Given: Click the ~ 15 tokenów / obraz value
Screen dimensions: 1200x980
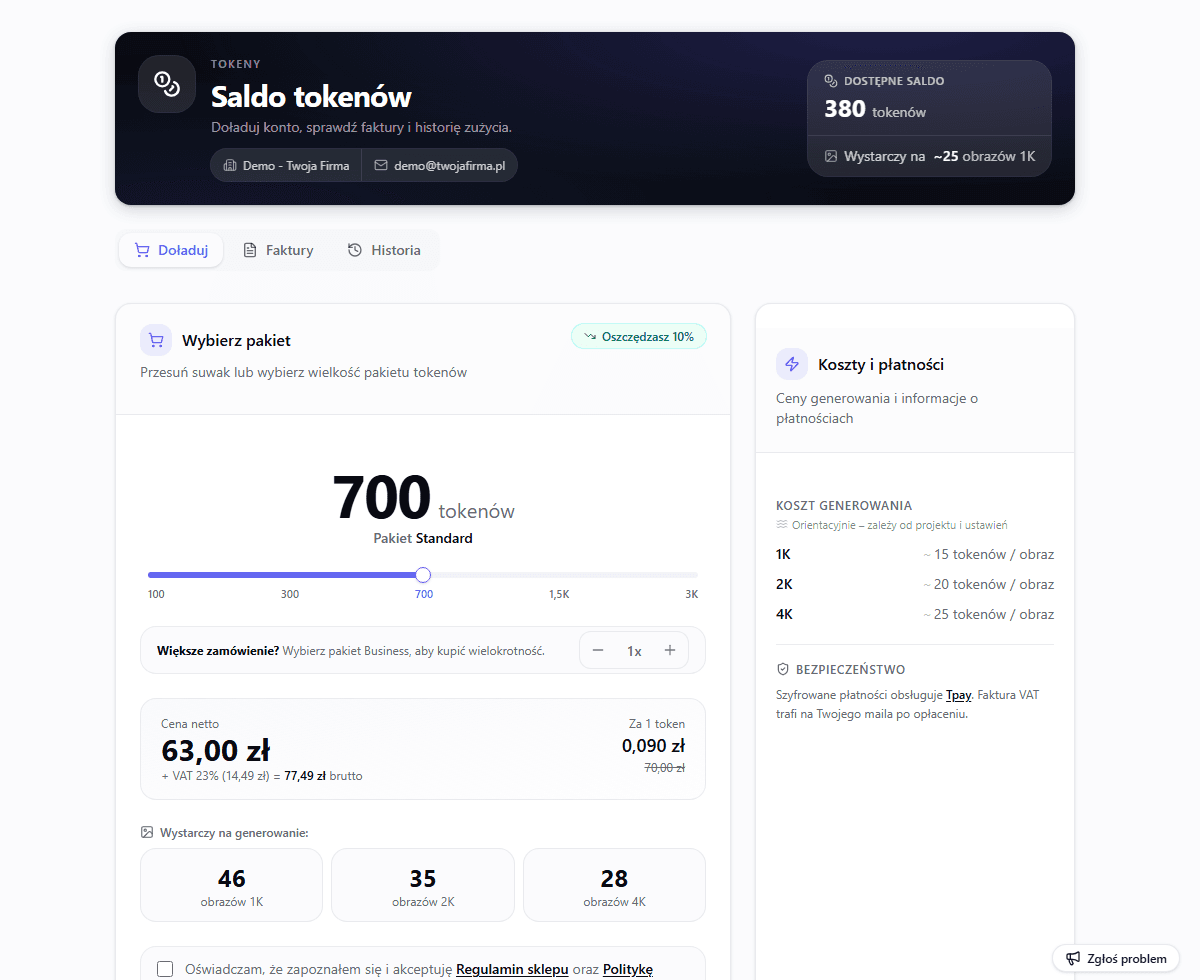Looking at the screenshot, I should point(988,554).
